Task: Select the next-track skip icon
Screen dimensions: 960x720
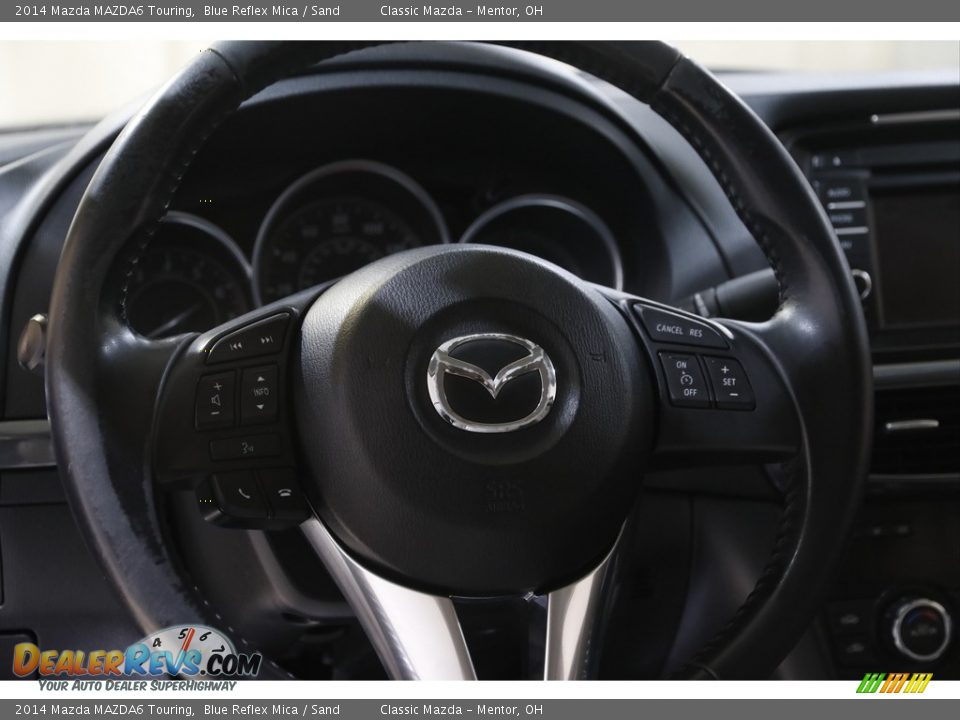Action: point(267,340)
